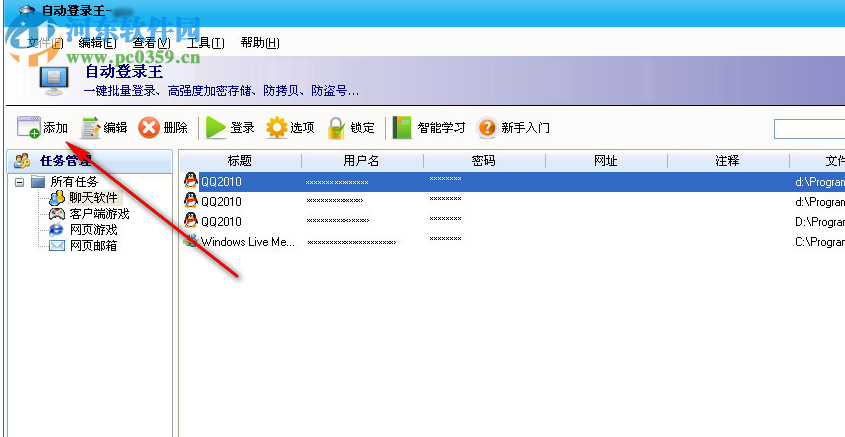Image resolution: width=845 pixels, height=437 pixels.
Task: Open the 帮助(H) menu
Action: tap(260, 43)
